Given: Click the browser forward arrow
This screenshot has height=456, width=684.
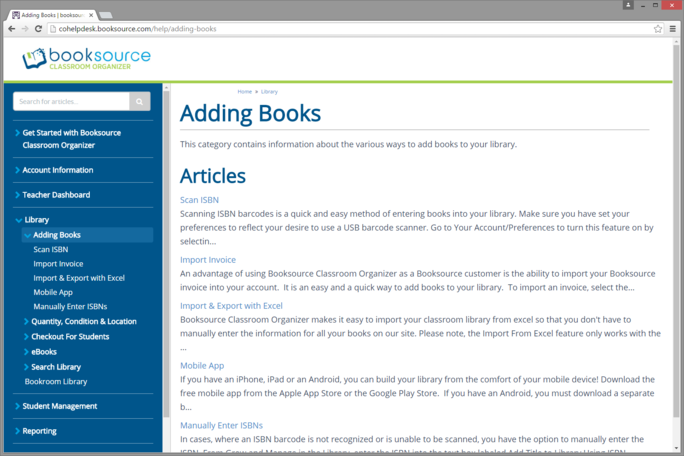Looking at the screenshot, I should coord(25,29).
